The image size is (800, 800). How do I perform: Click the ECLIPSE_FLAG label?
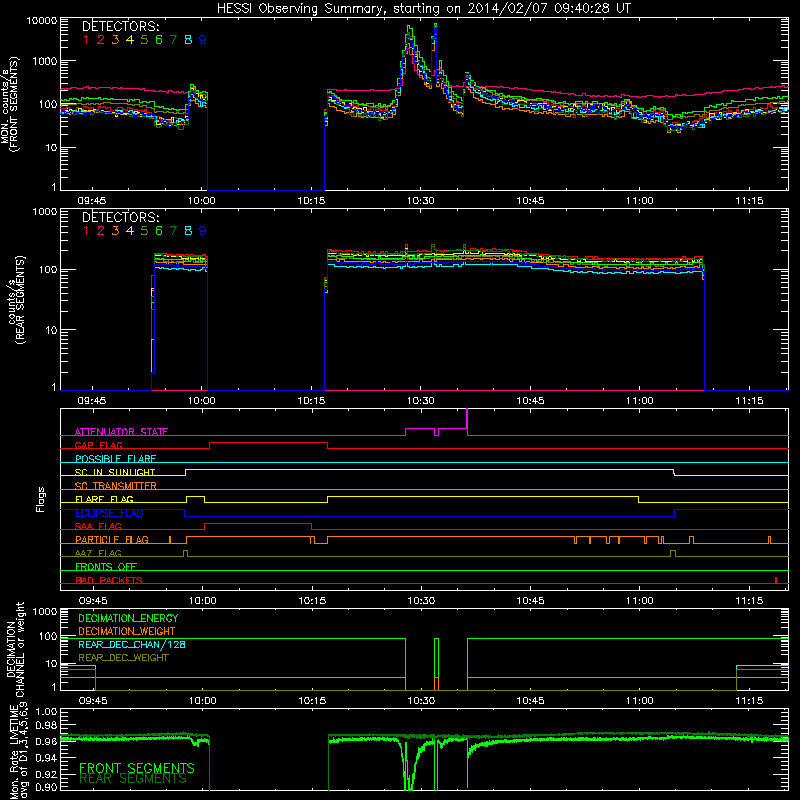109,513
